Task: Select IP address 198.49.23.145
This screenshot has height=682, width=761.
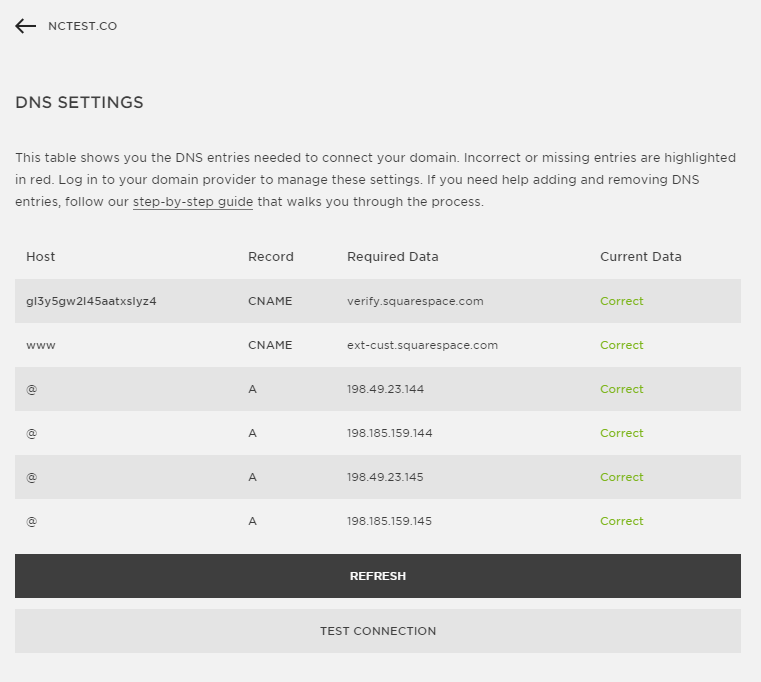Action: (385, 477)
